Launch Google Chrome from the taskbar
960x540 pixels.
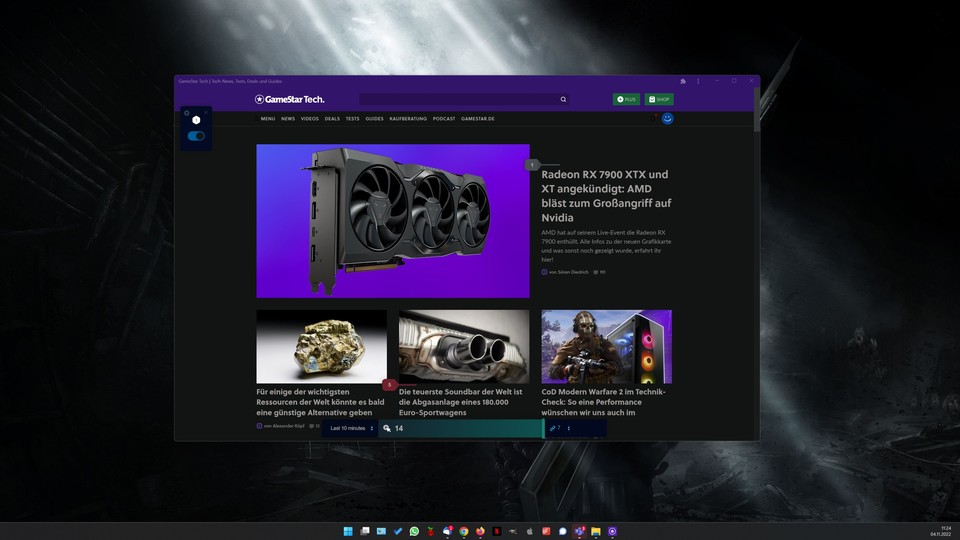[464, 531]
